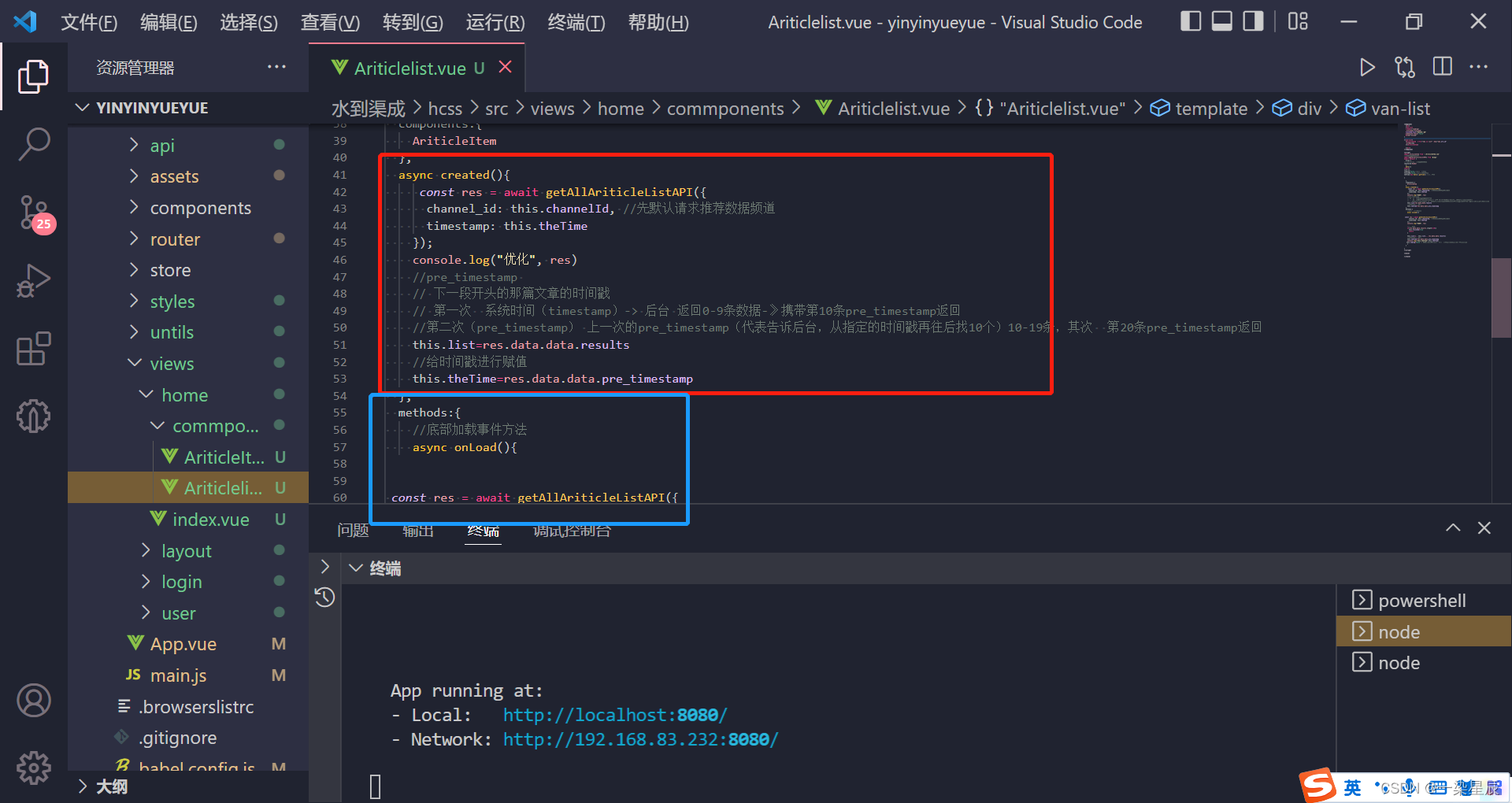
Task: Open the Accounts icon above settings
Action: click(x=33, y=700)
